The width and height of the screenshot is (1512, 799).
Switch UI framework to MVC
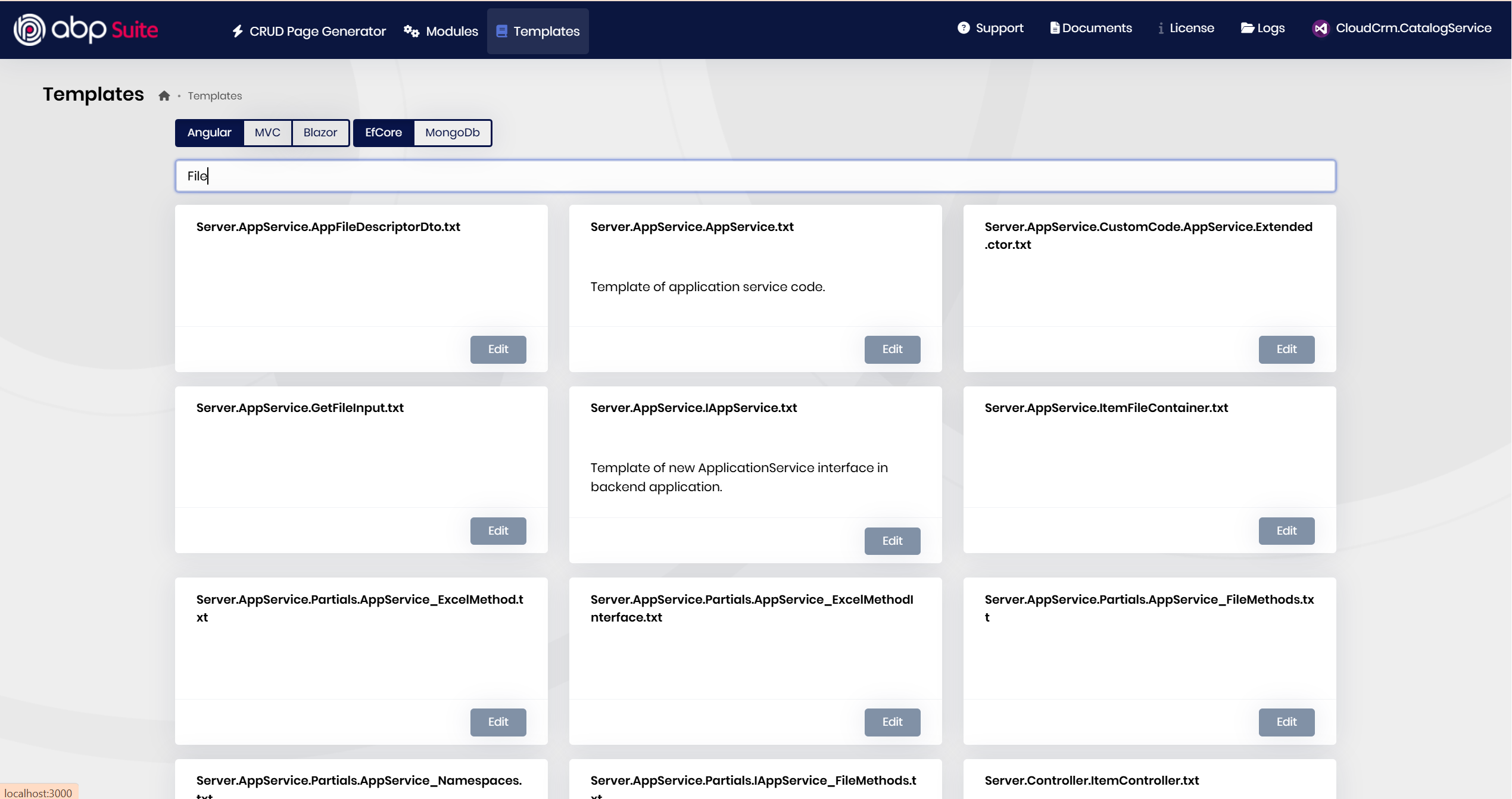pyautogui.click(x=267, y=132)
